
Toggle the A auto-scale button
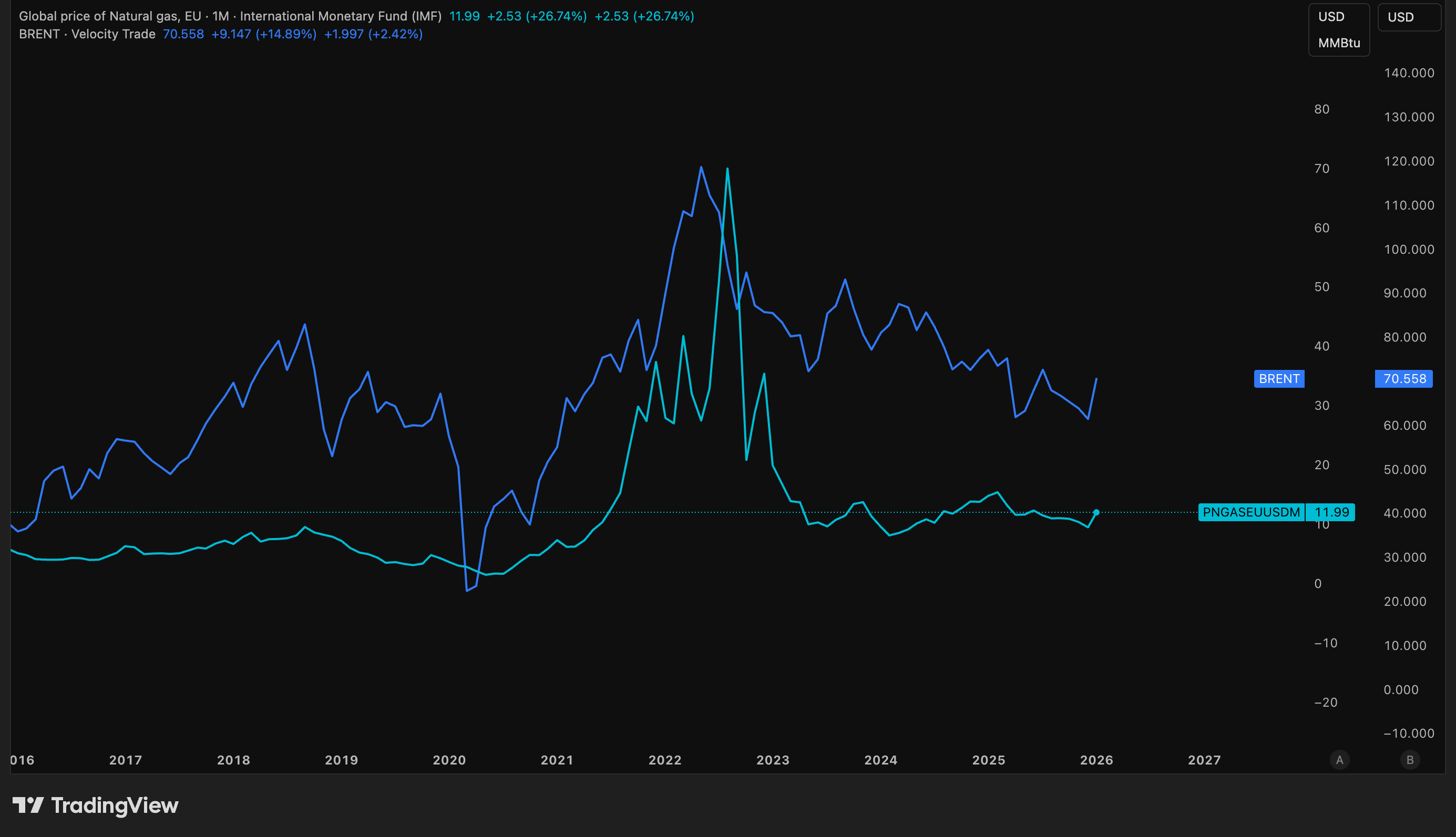coord(1339,760)
